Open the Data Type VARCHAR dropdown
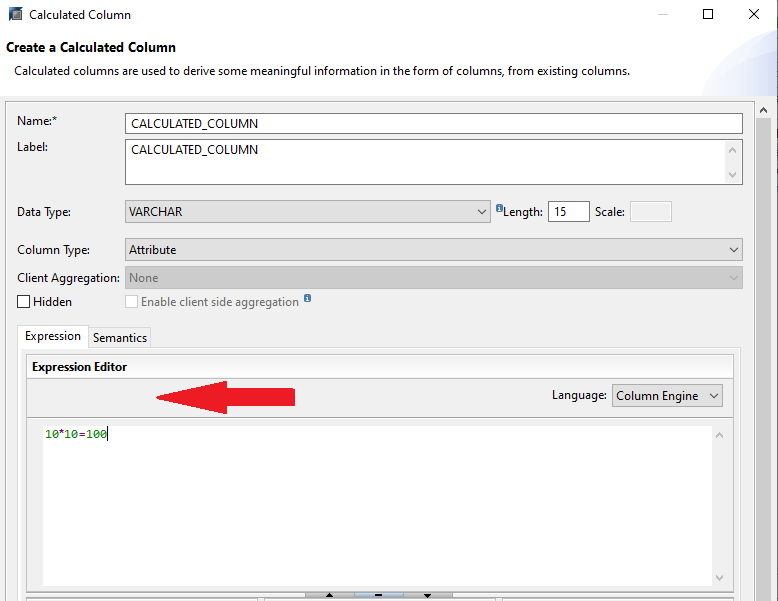Viewport: 778px width, 601px height. (308, 211)
